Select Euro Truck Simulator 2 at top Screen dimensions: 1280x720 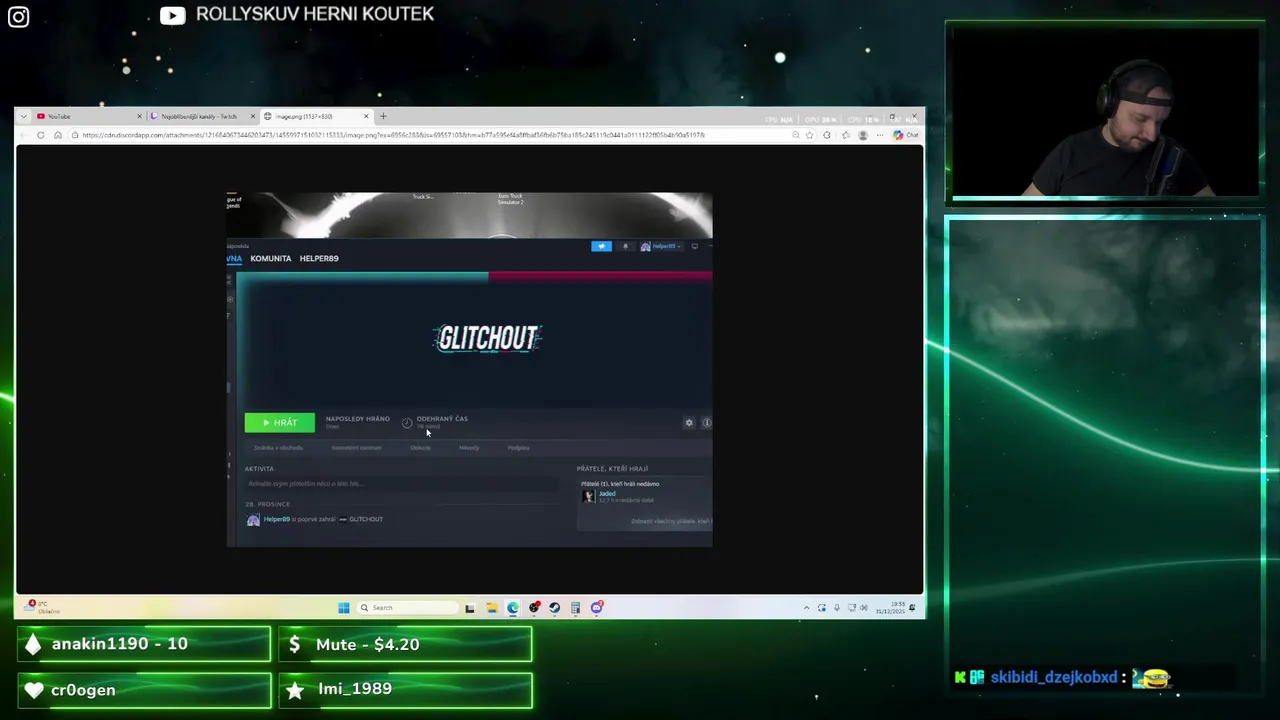(510, 199)
